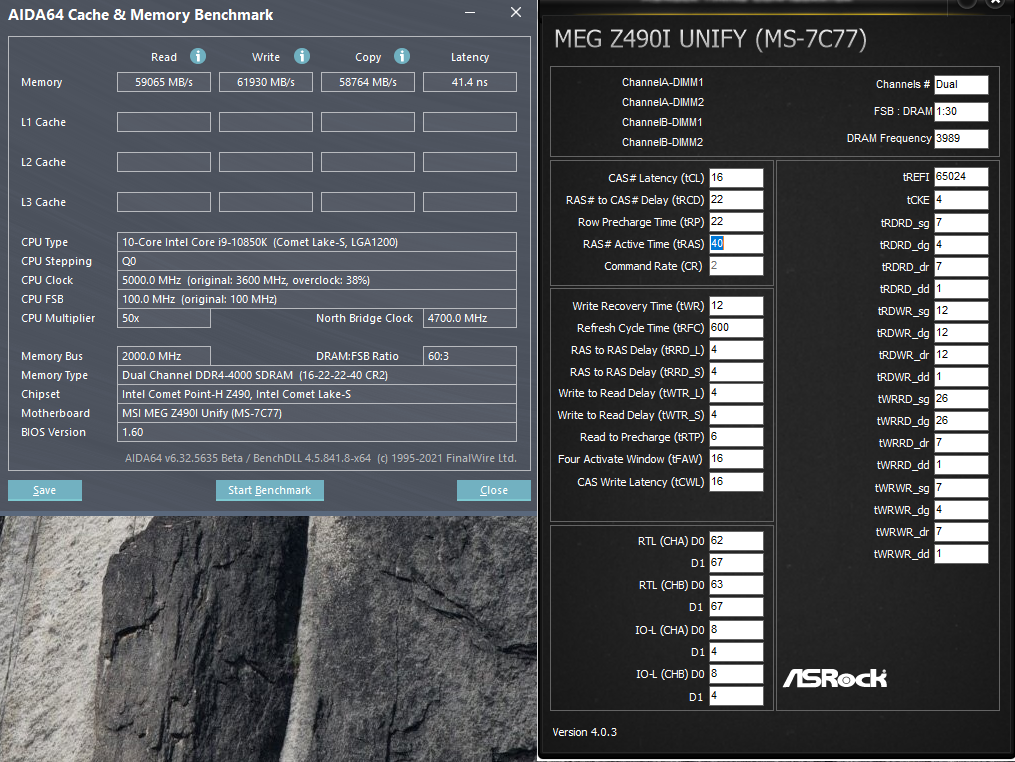Click the ASRock logo
The height and width of the screenshot is (762, 1015).
point(835,678)
